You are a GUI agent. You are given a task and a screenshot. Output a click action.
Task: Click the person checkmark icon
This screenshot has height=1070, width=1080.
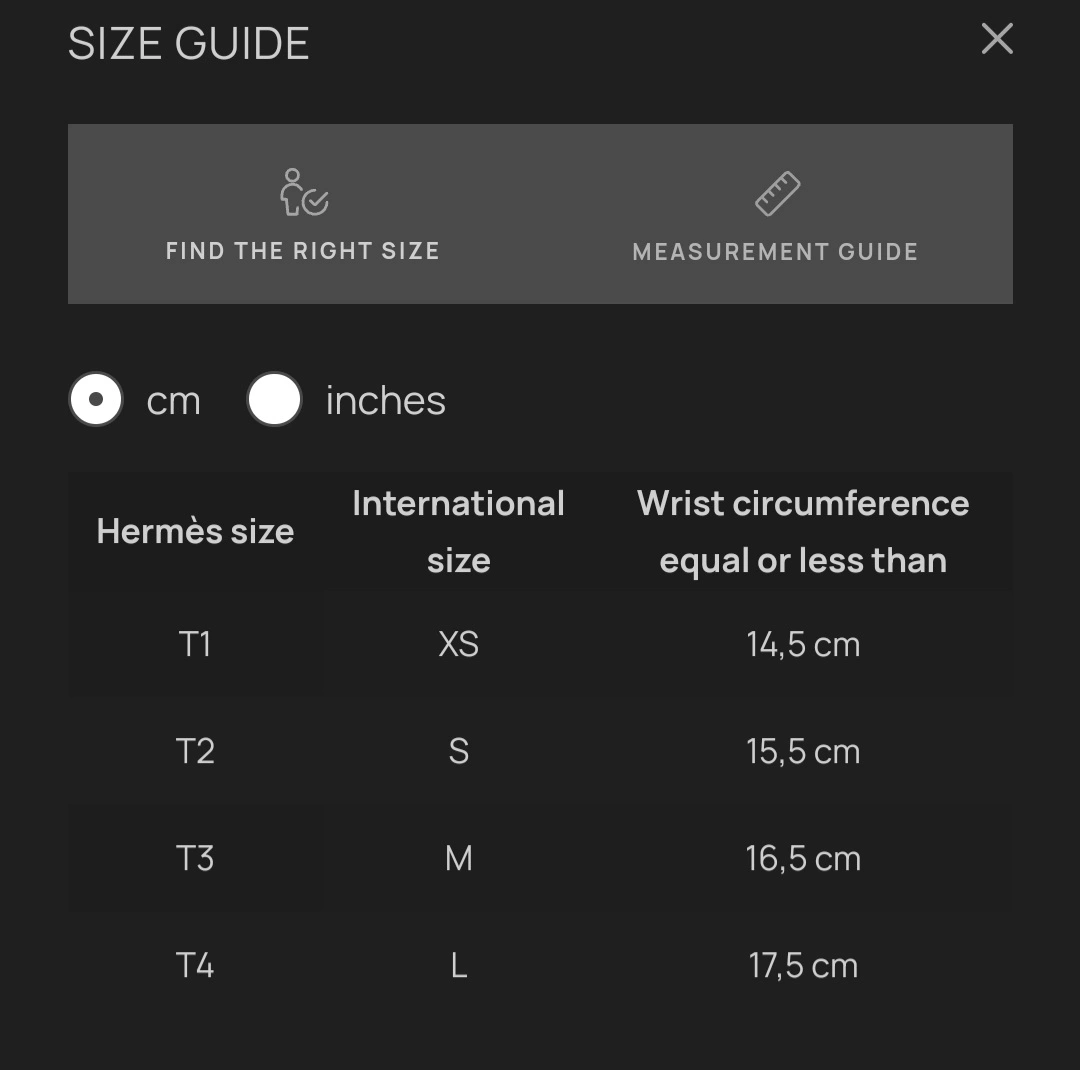tap(304, 192)
